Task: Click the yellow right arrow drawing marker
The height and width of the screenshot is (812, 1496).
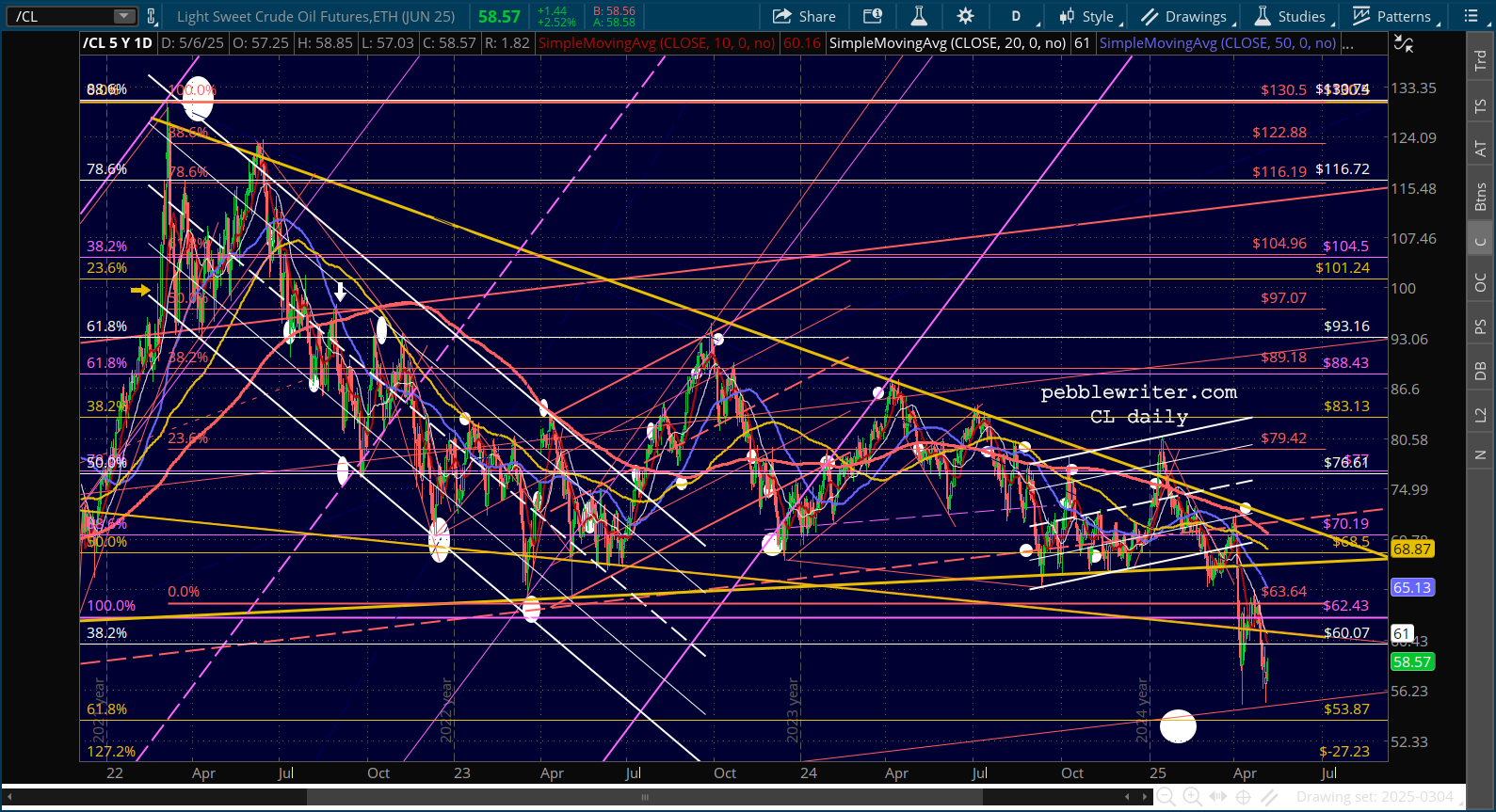Action: [x=140, y=291]
